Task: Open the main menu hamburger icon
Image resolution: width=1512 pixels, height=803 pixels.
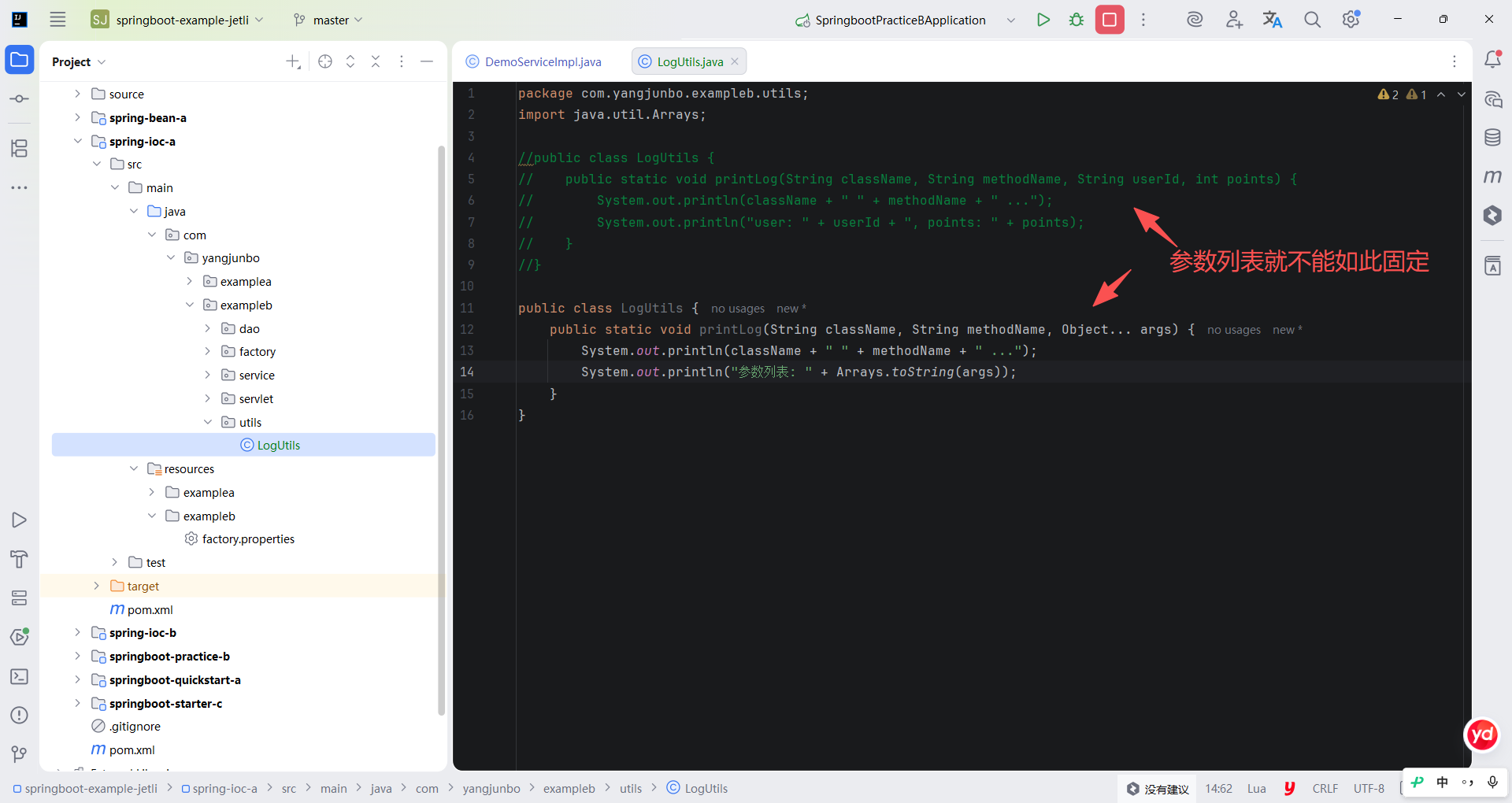Action: (x=57, y=20)
